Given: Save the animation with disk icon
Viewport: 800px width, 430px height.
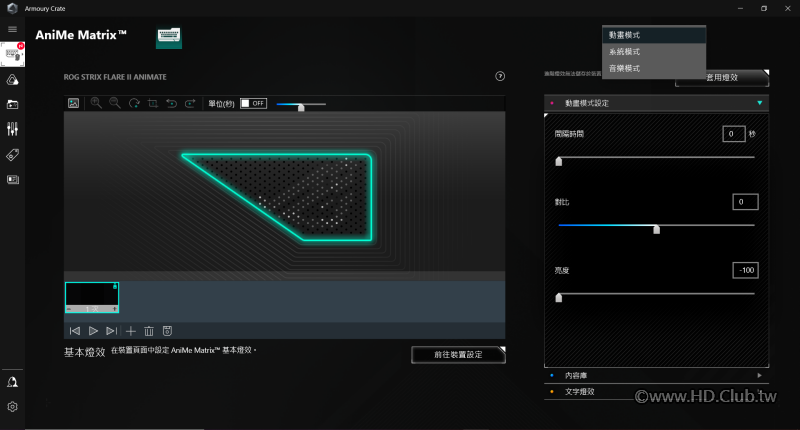Looking at the screenshot, I should tap(167, 331).
